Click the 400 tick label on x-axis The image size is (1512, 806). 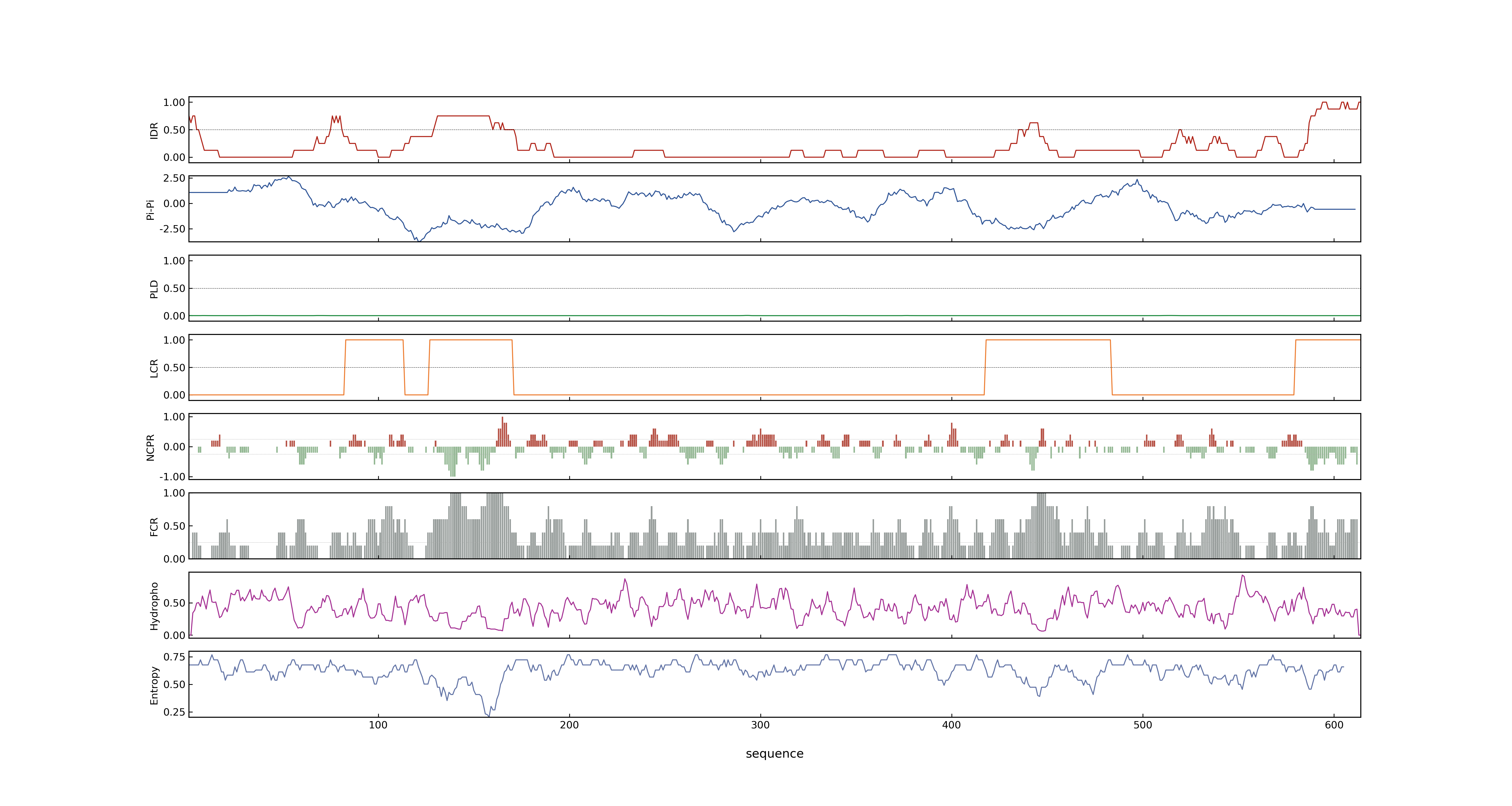pos(951,725)
